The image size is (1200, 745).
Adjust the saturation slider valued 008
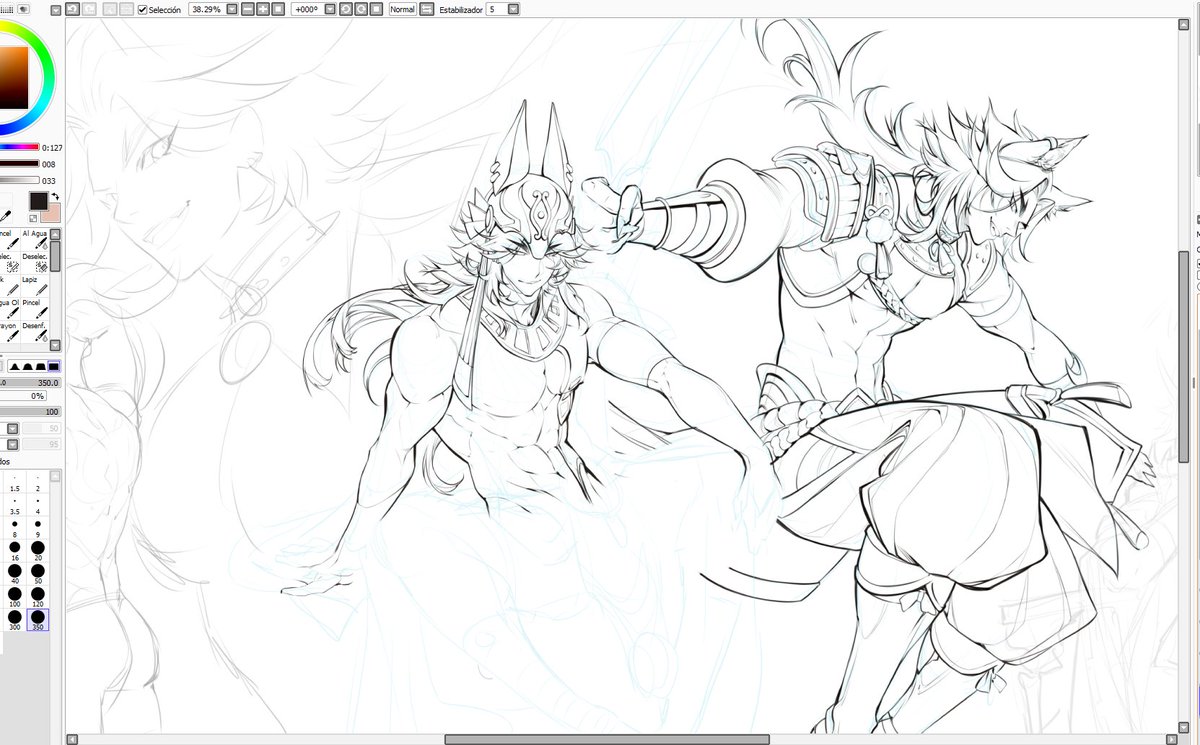(20, 164)
